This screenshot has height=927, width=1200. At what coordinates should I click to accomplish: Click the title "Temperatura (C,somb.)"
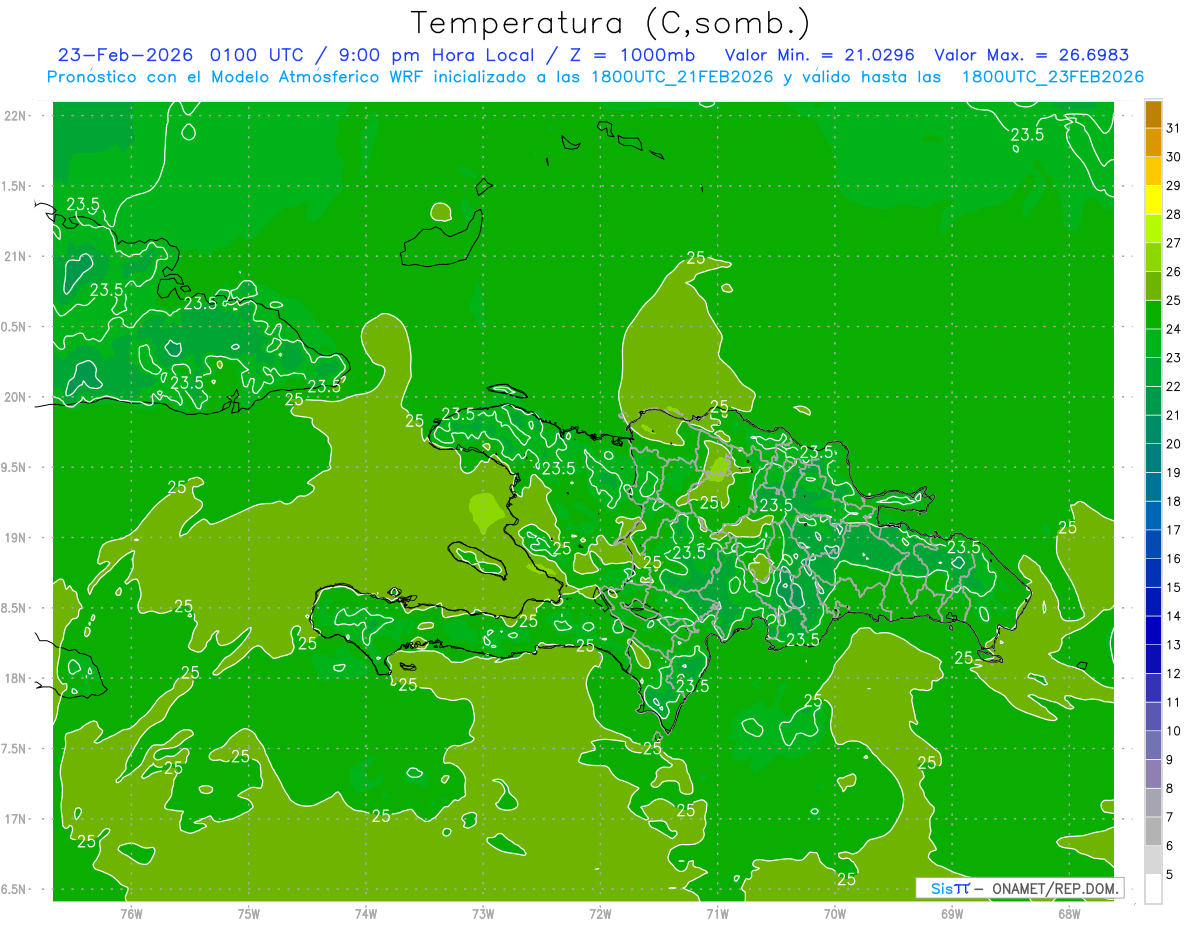[611, 22]
